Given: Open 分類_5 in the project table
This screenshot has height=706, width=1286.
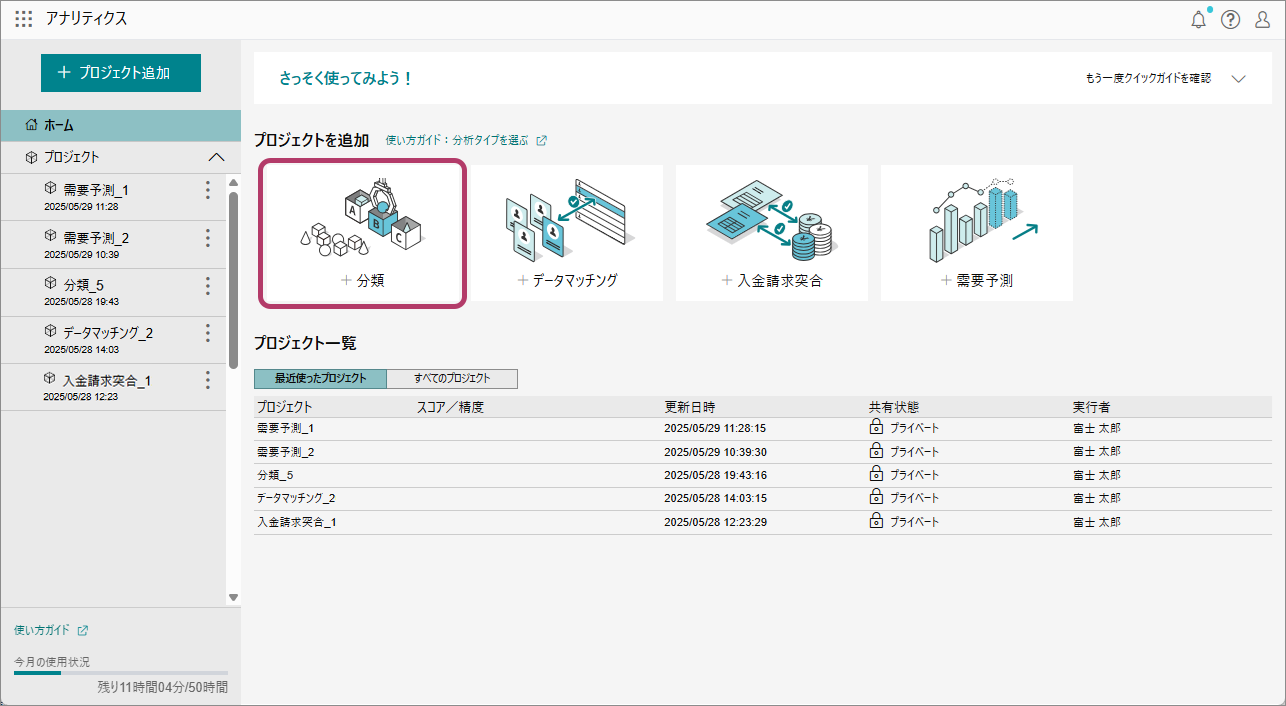Looking at the screenshot, I should [275, 475].
